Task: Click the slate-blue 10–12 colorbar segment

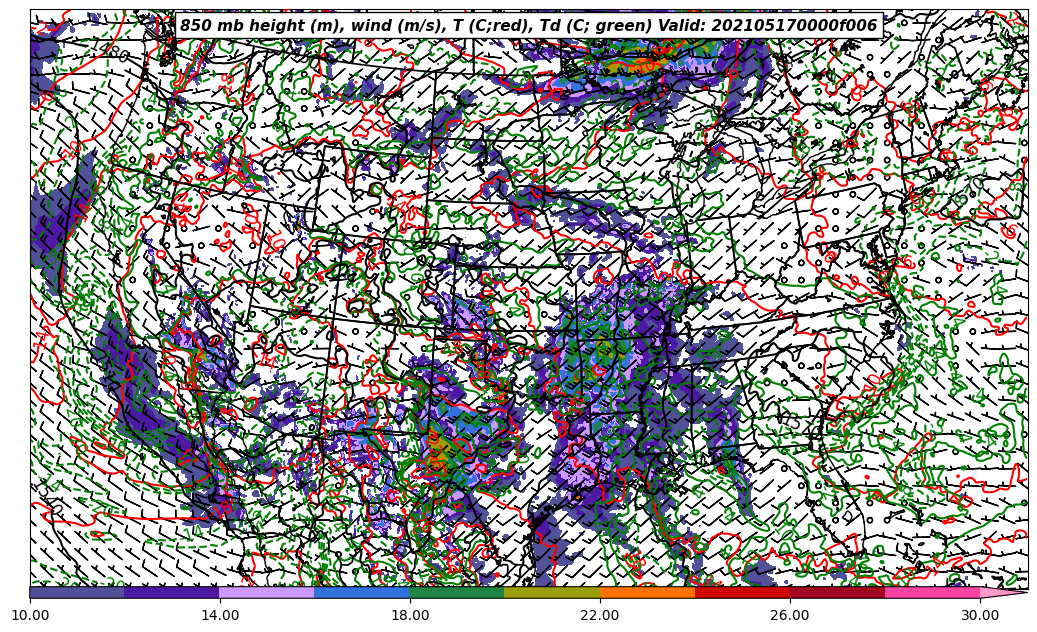Action: click(77, 592)
